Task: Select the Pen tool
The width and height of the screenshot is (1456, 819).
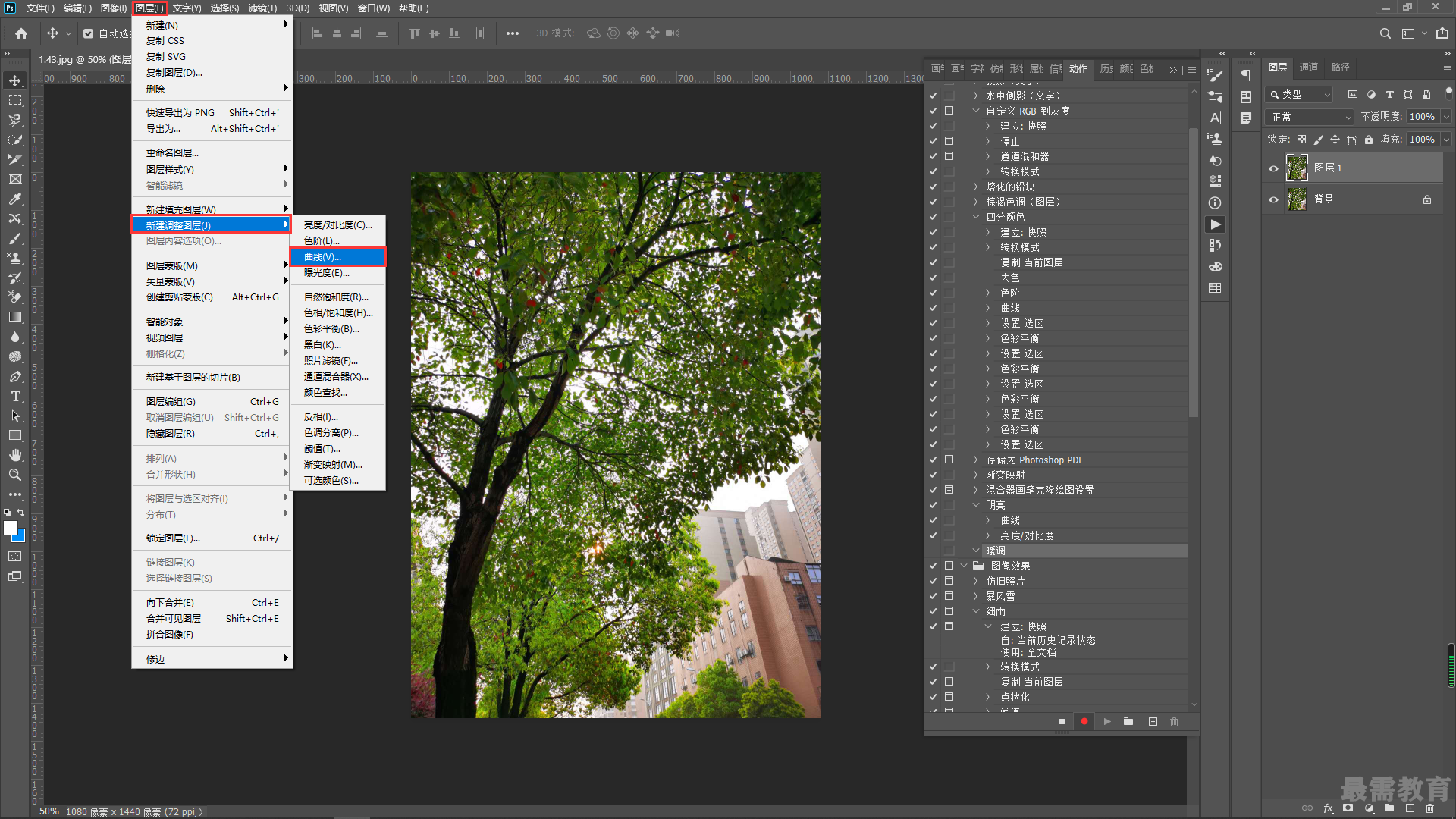Action: [x=15, y=376]
